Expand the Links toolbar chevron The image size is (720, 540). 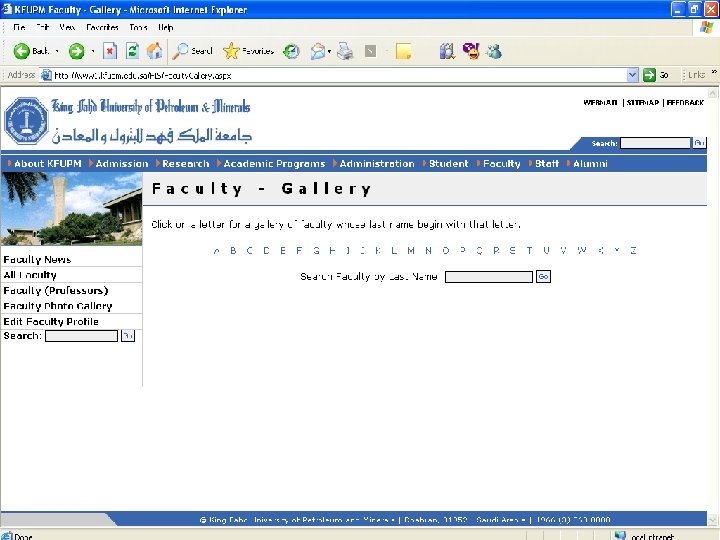(714, 72)
